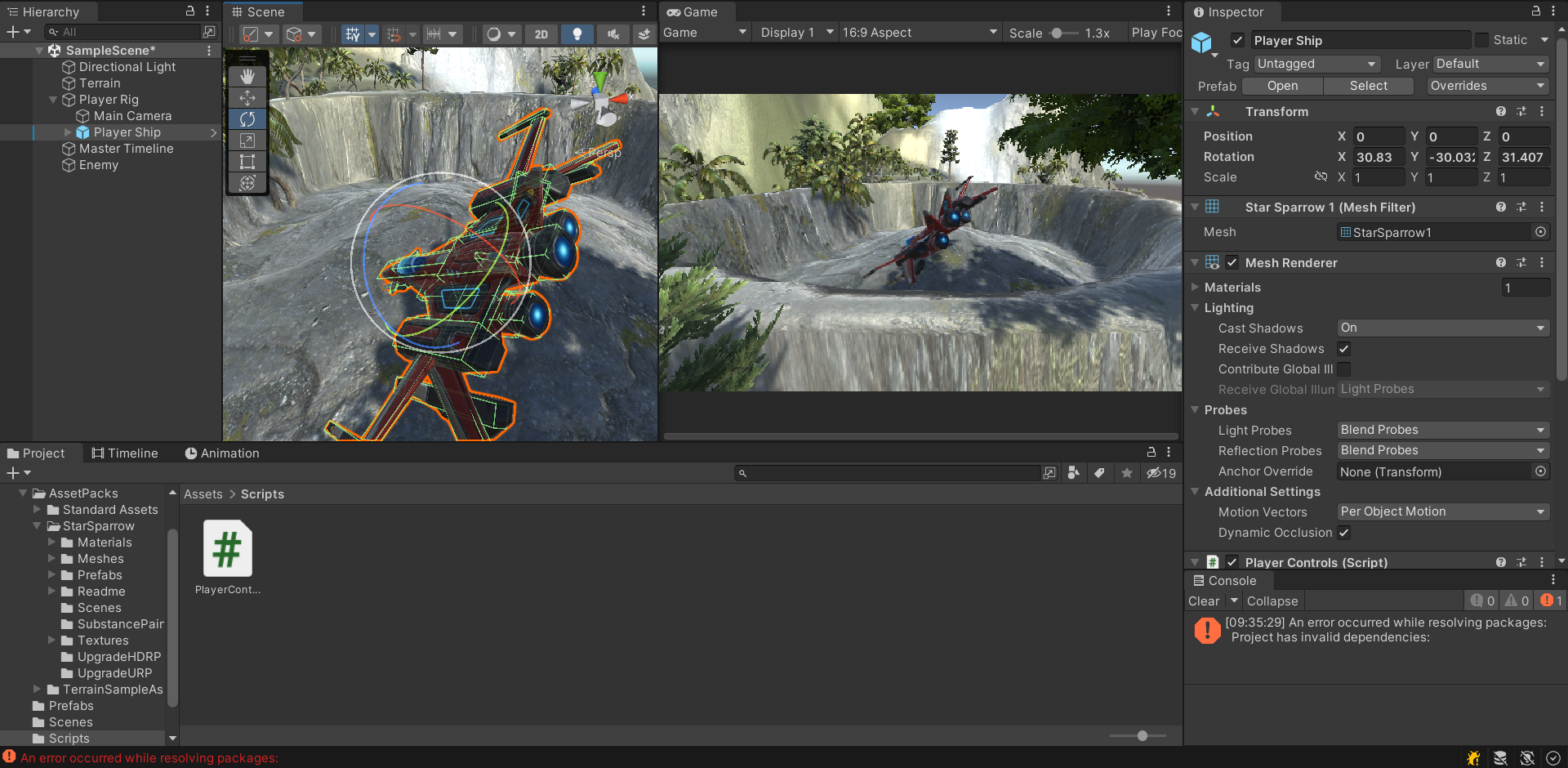Click the prefab Open button
Viewport: 1568px width, 768px height.
1282,86
